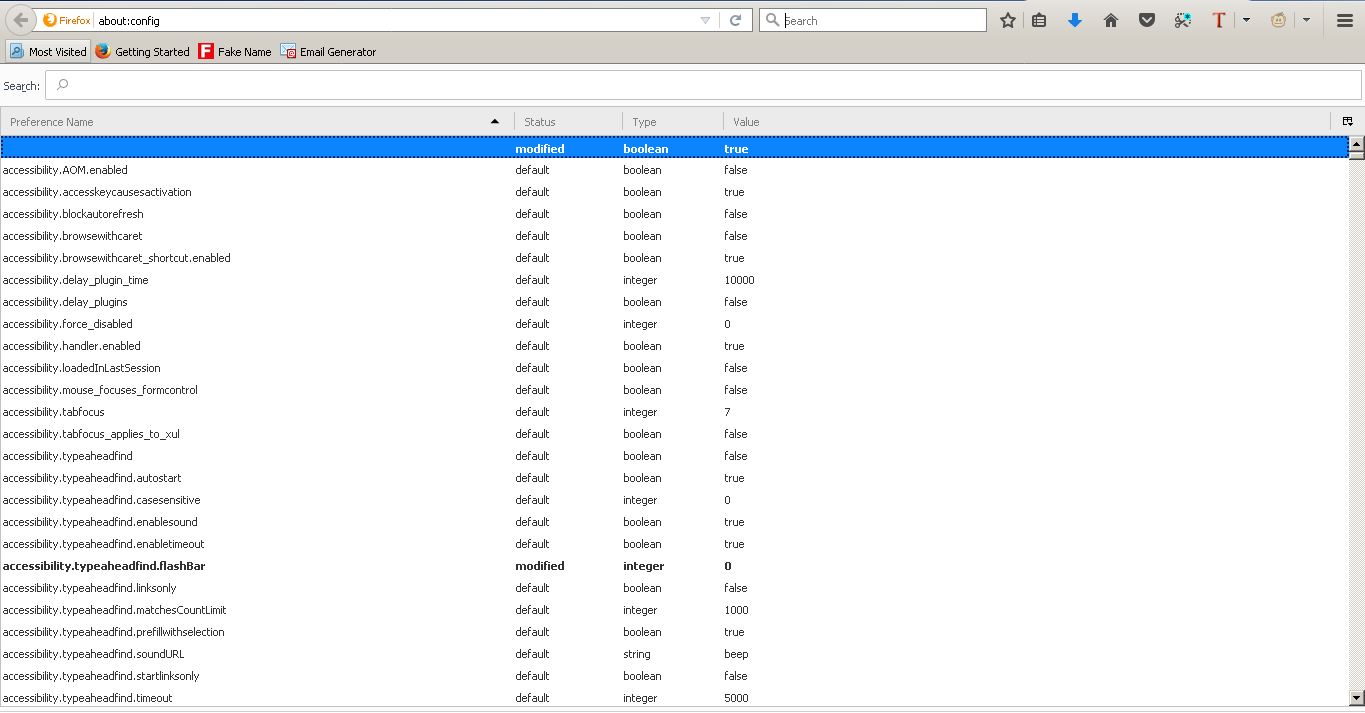
Task: Save the page to Pocket
Action: 1146,19
